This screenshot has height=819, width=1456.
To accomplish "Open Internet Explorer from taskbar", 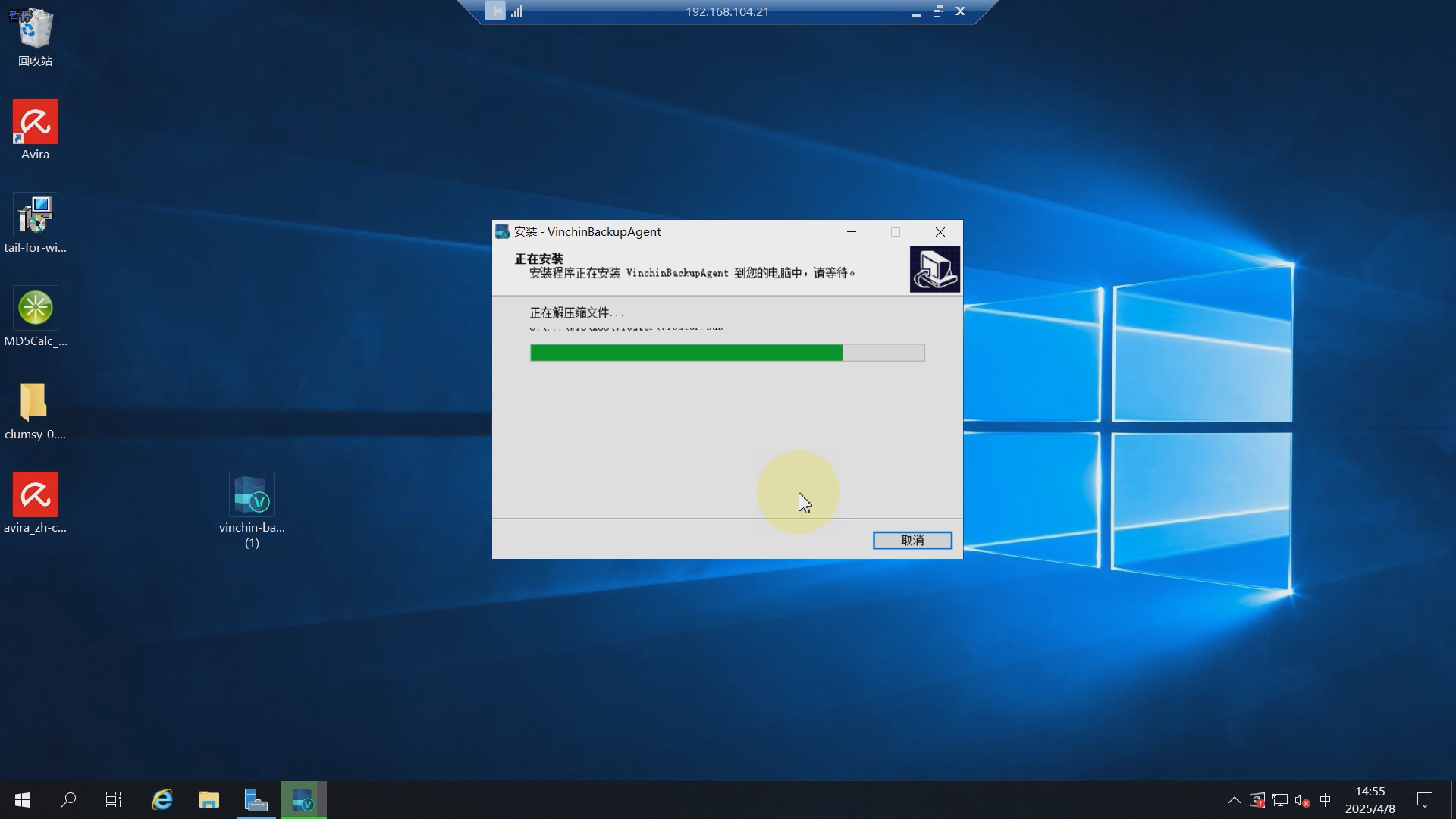I will point(162,800).
